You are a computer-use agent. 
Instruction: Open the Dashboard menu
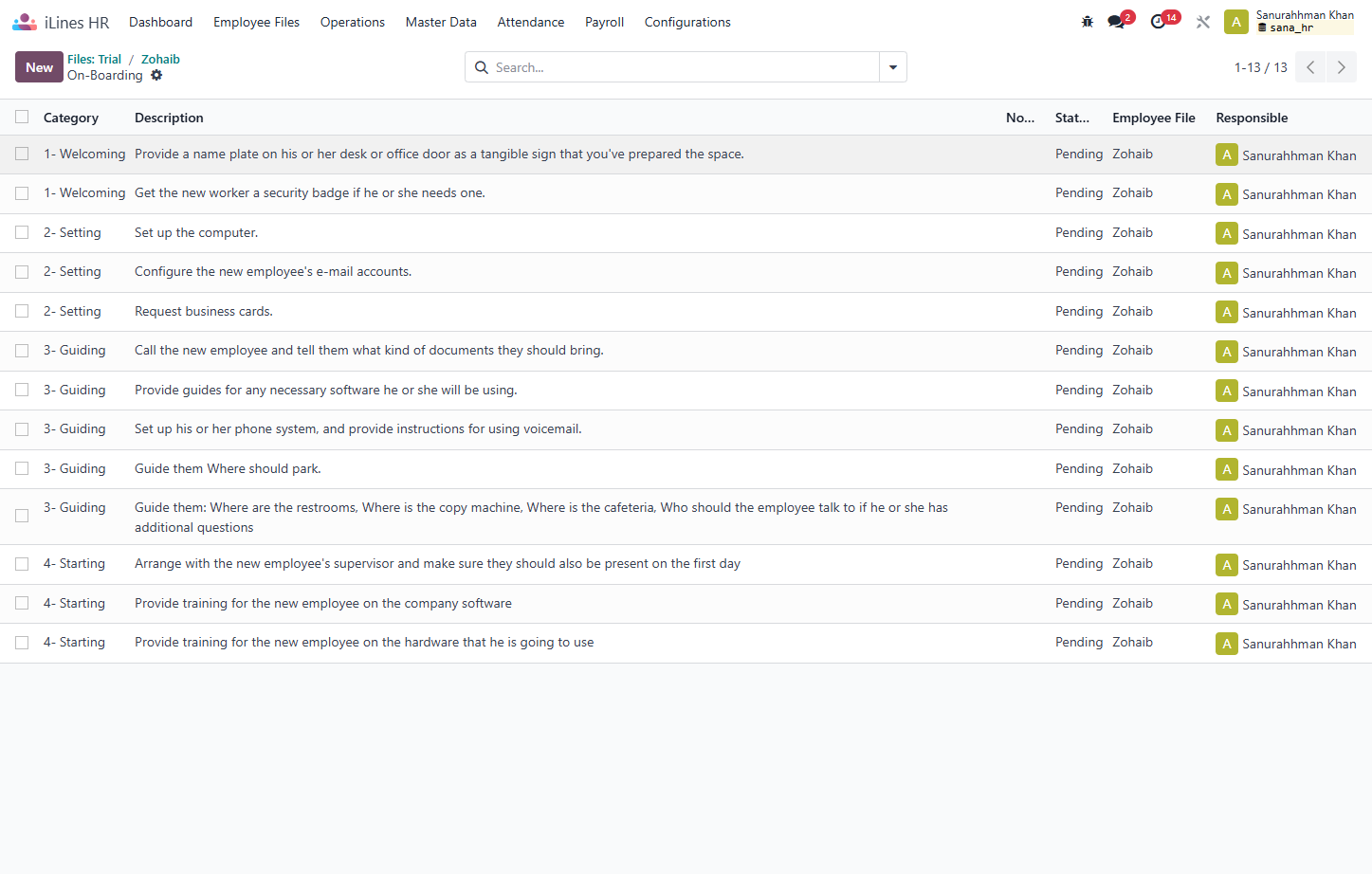pos(160,22)
